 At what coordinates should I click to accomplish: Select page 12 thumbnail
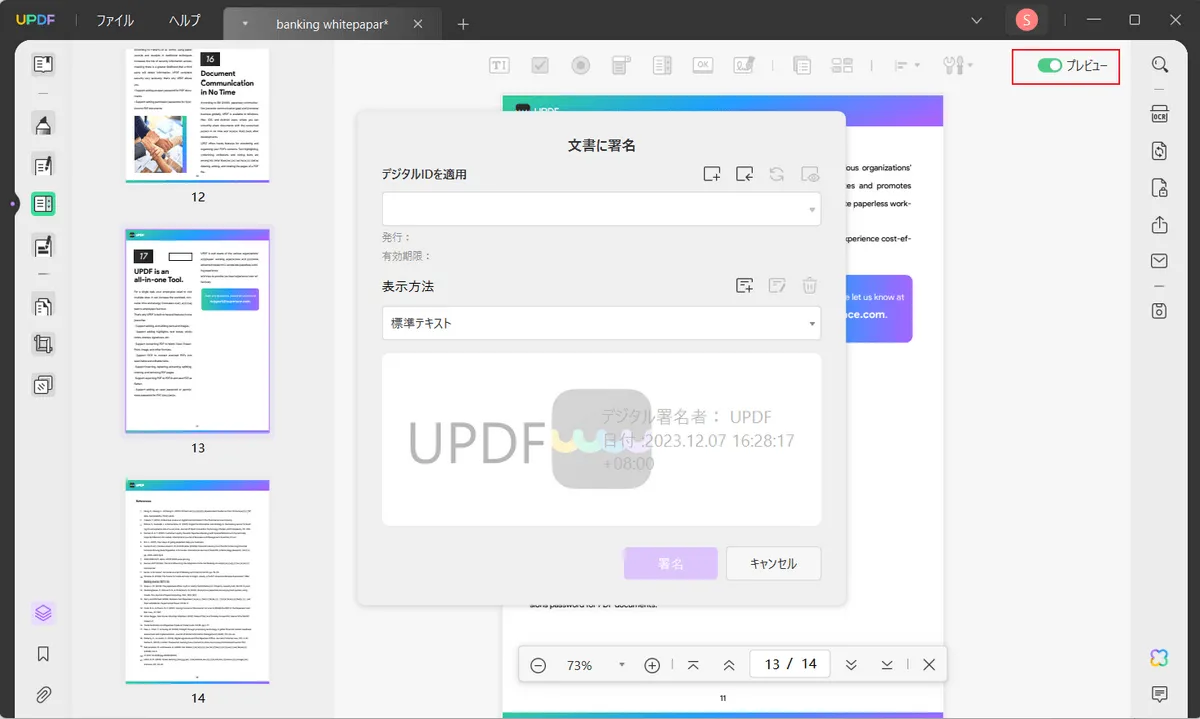(197, 115)
